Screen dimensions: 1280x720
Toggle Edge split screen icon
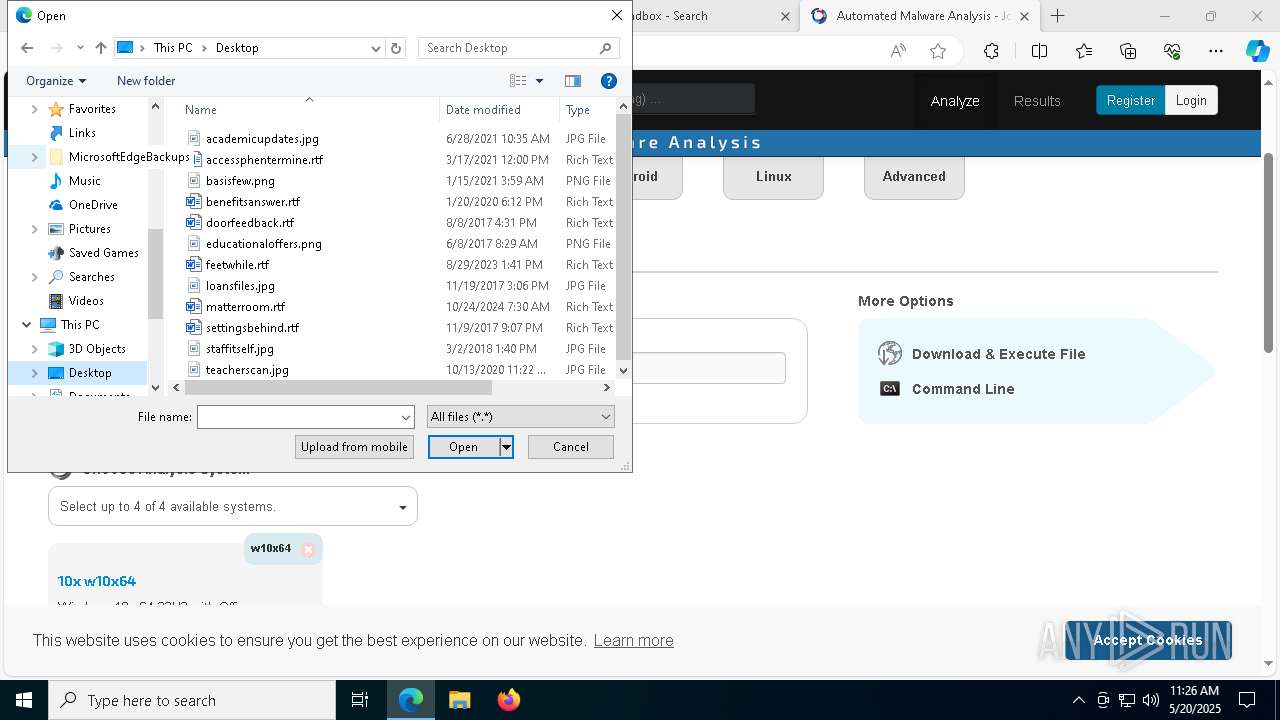[1039, 51]
